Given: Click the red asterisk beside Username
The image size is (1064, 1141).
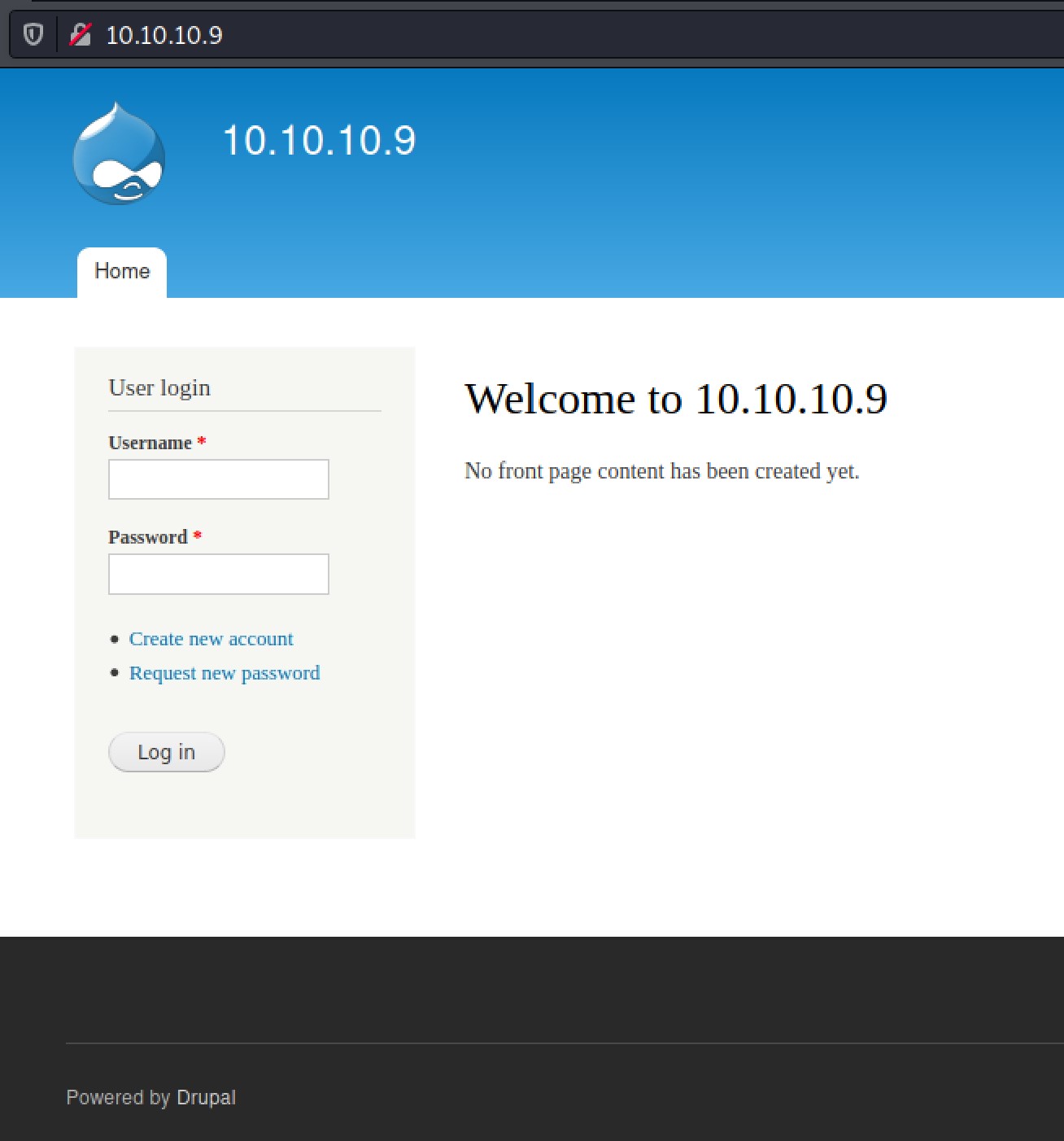Looking at the screenshot, I should (202, 441).
